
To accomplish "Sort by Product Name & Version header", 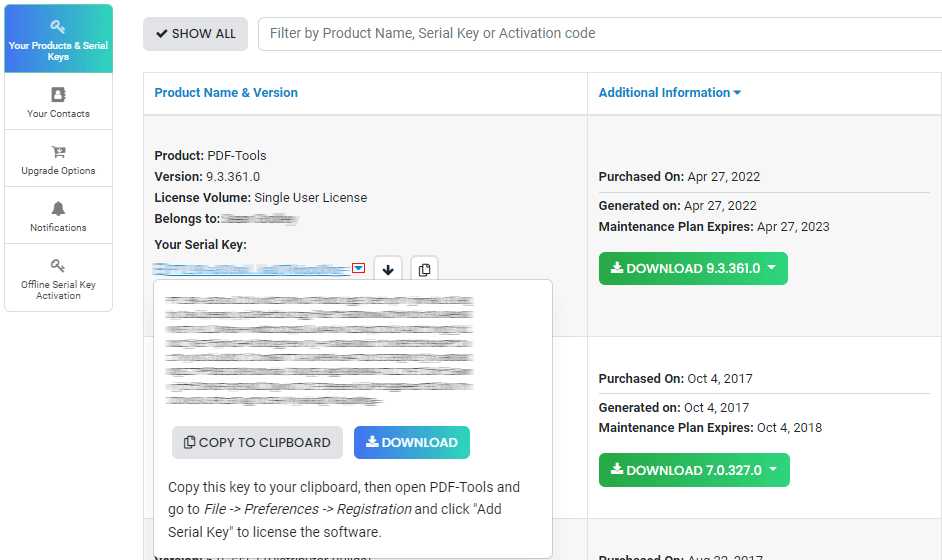I will click(226, 93).
